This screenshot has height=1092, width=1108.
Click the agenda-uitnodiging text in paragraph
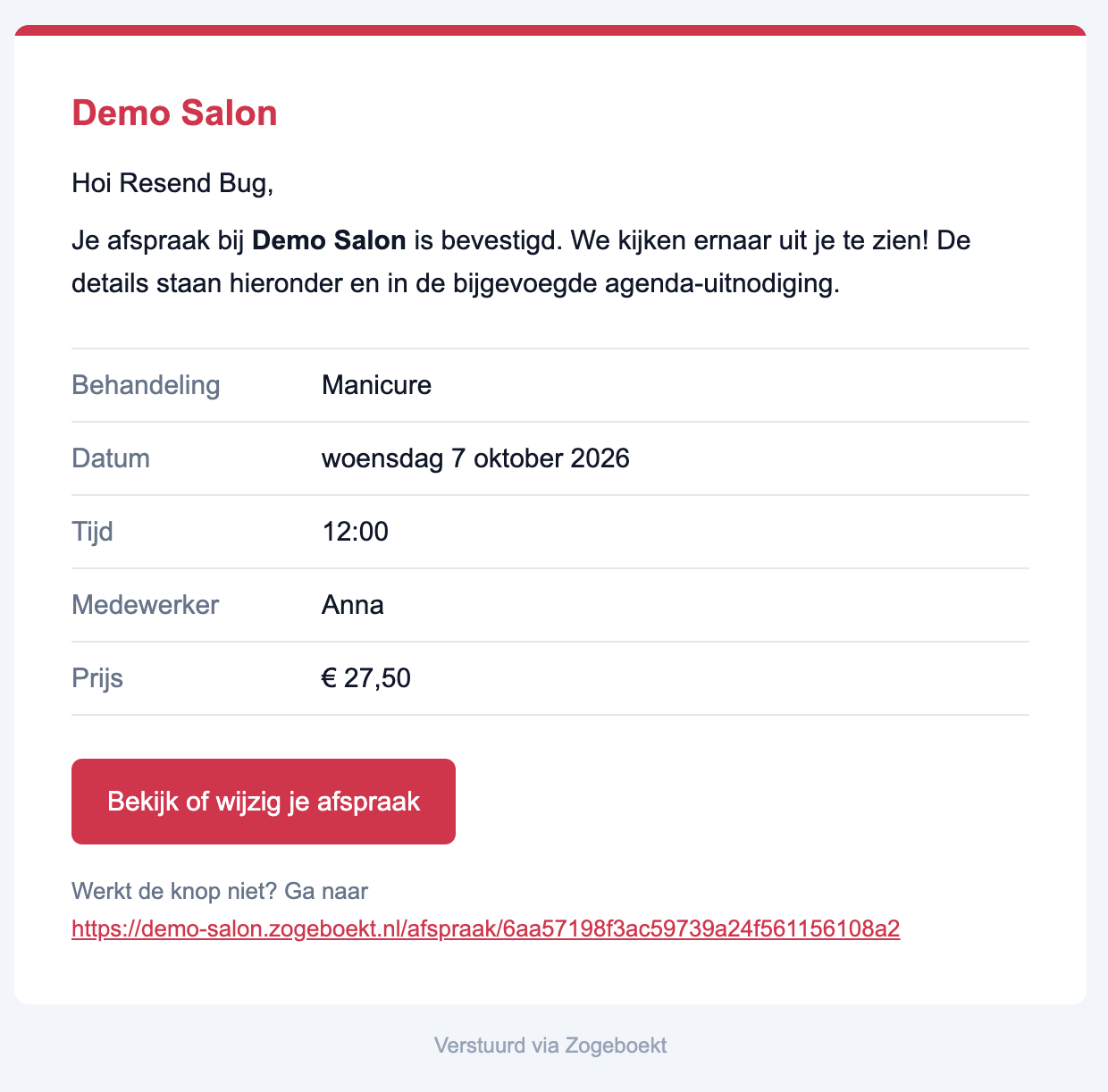(722, 283)
